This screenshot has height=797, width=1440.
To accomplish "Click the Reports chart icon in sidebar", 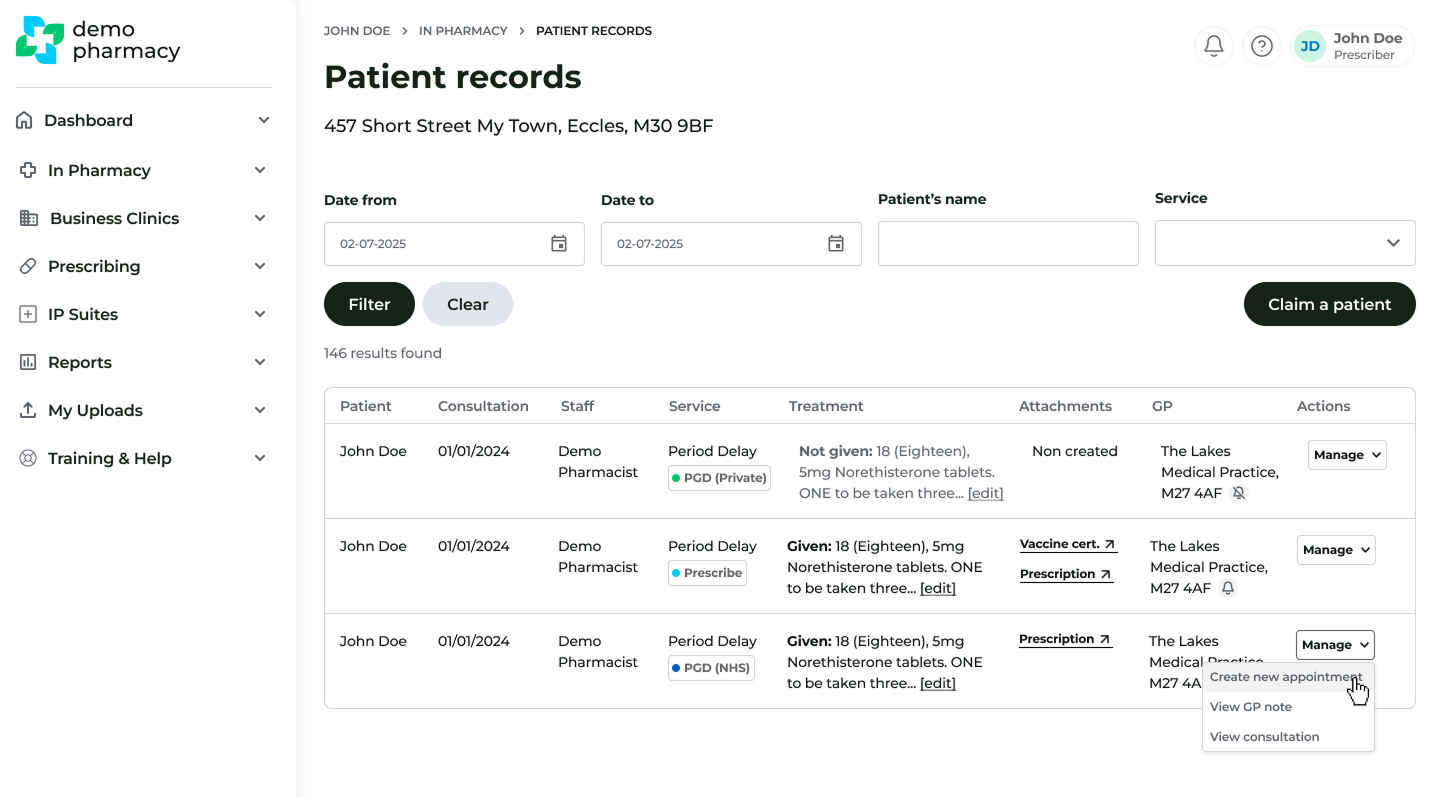I will pyautogui.click(x=28, y=362).
